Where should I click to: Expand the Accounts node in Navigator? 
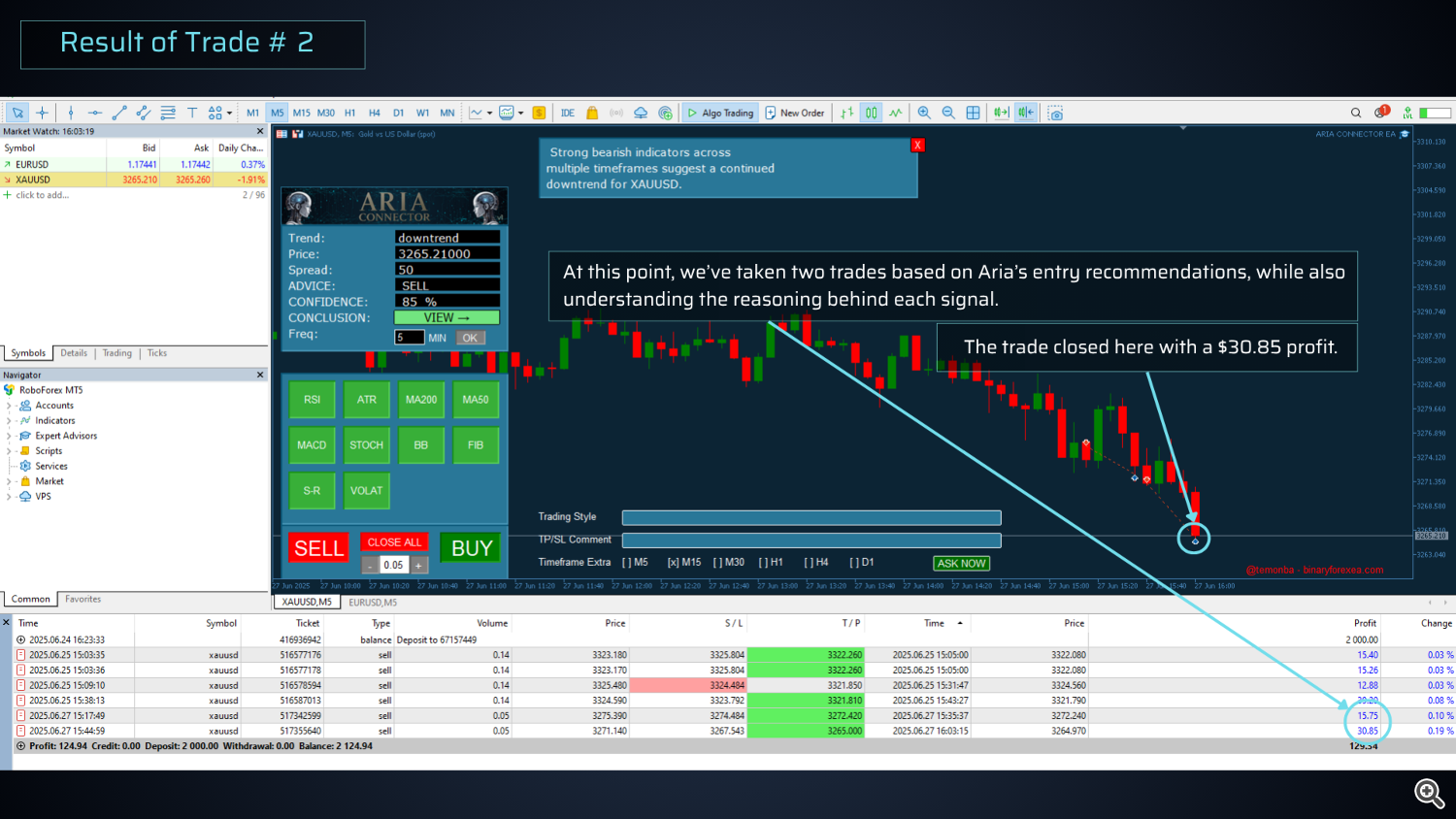(x=9, y=406)
